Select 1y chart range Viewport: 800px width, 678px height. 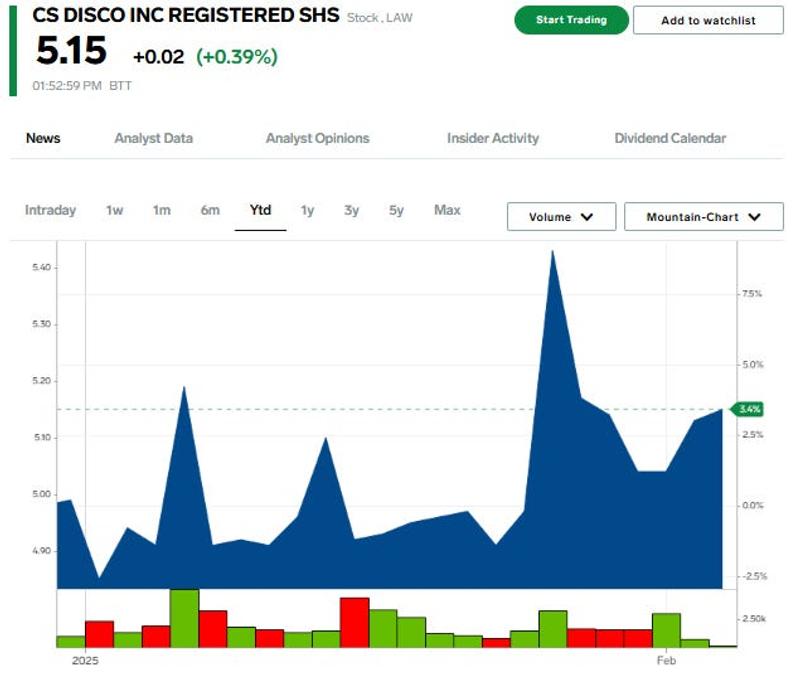pos(307,210)
